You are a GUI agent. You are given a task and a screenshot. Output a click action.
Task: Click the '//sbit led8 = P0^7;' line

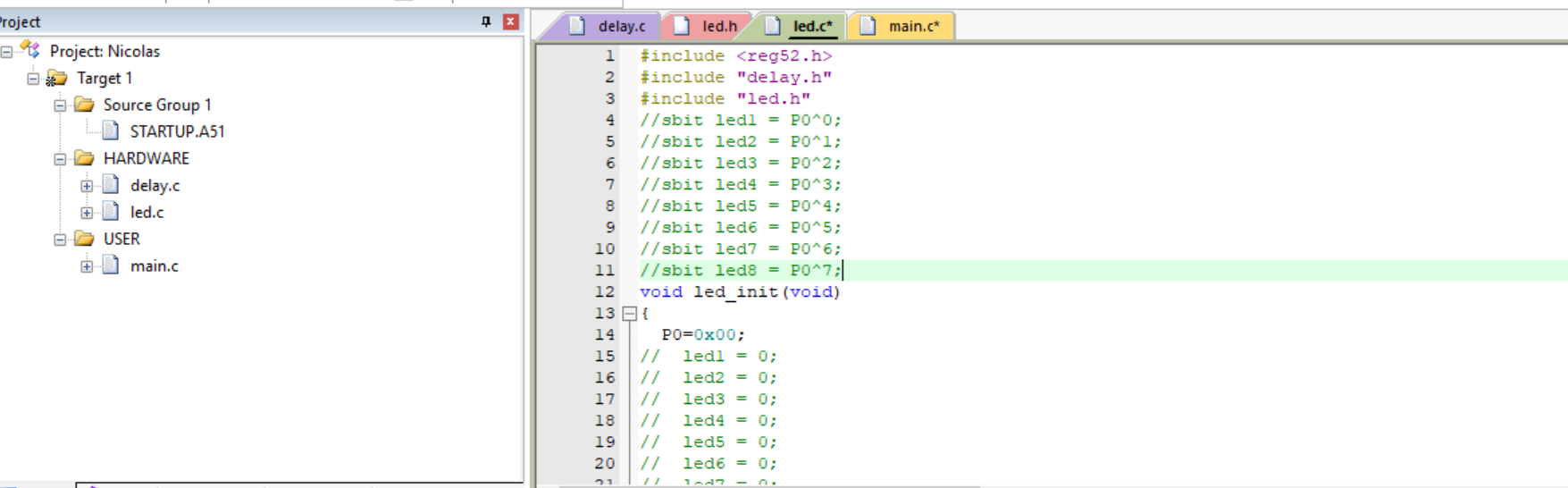740,271
